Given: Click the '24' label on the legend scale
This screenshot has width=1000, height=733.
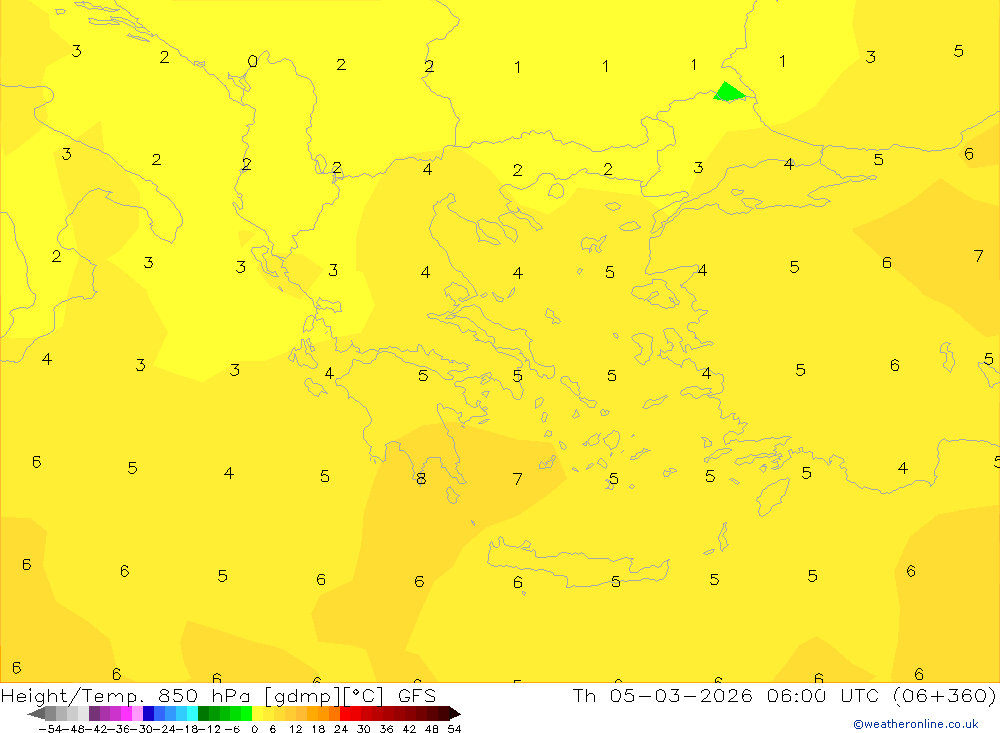Looking at the screenshot, I should pos(341,729).
